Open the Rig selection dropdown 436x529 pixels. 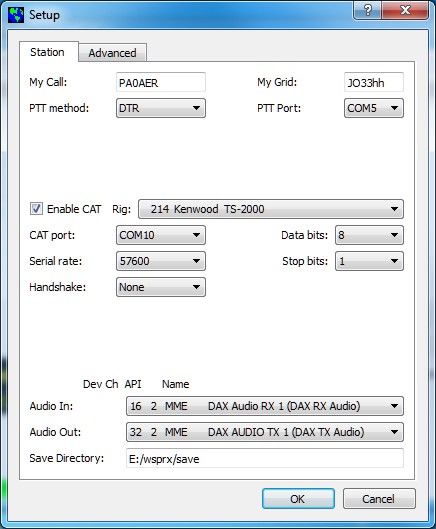click(x=271, y=209)
